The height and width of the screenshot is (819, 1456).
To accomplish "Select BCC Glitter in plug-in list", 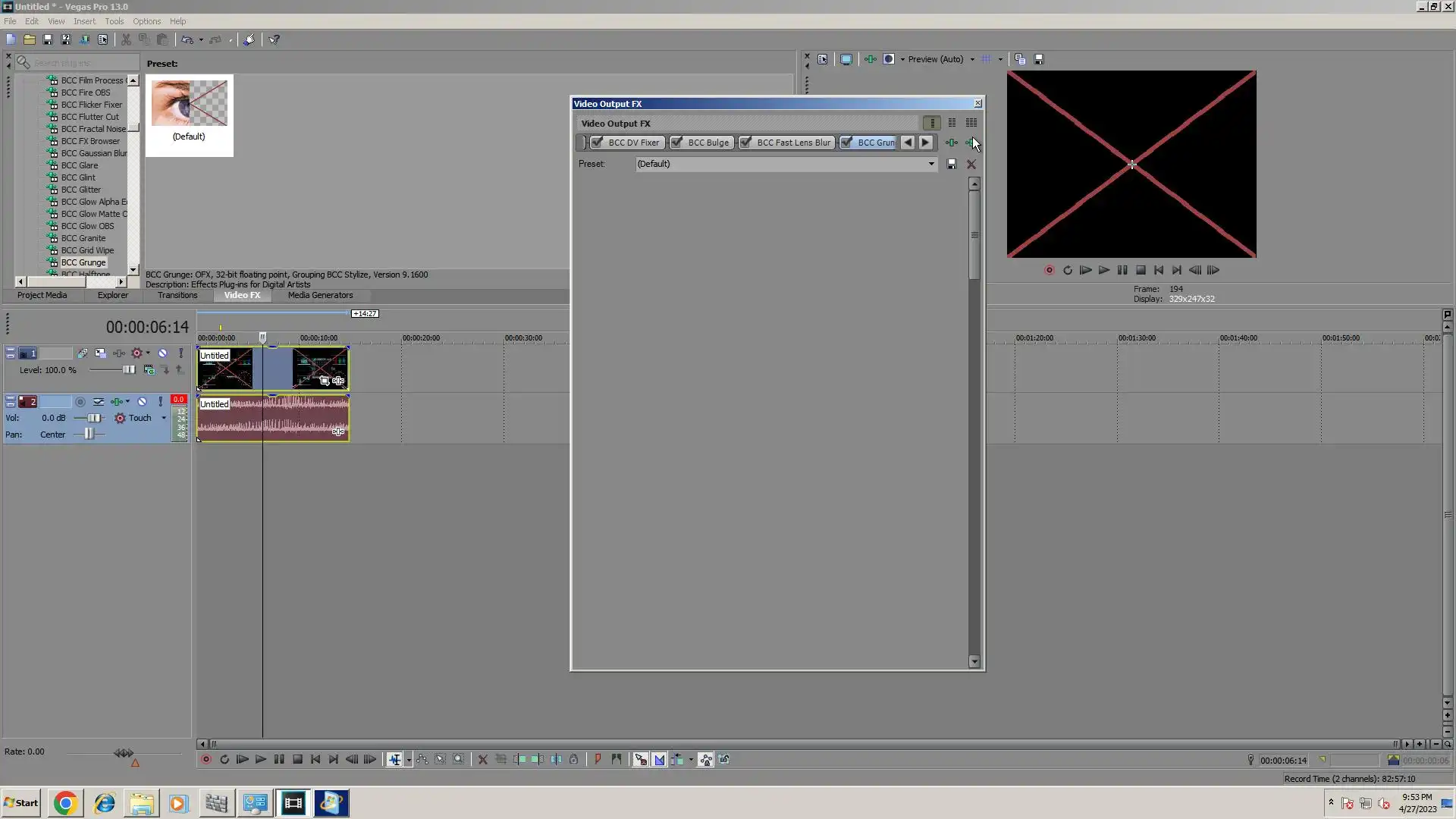I will [x=80, y=190].
